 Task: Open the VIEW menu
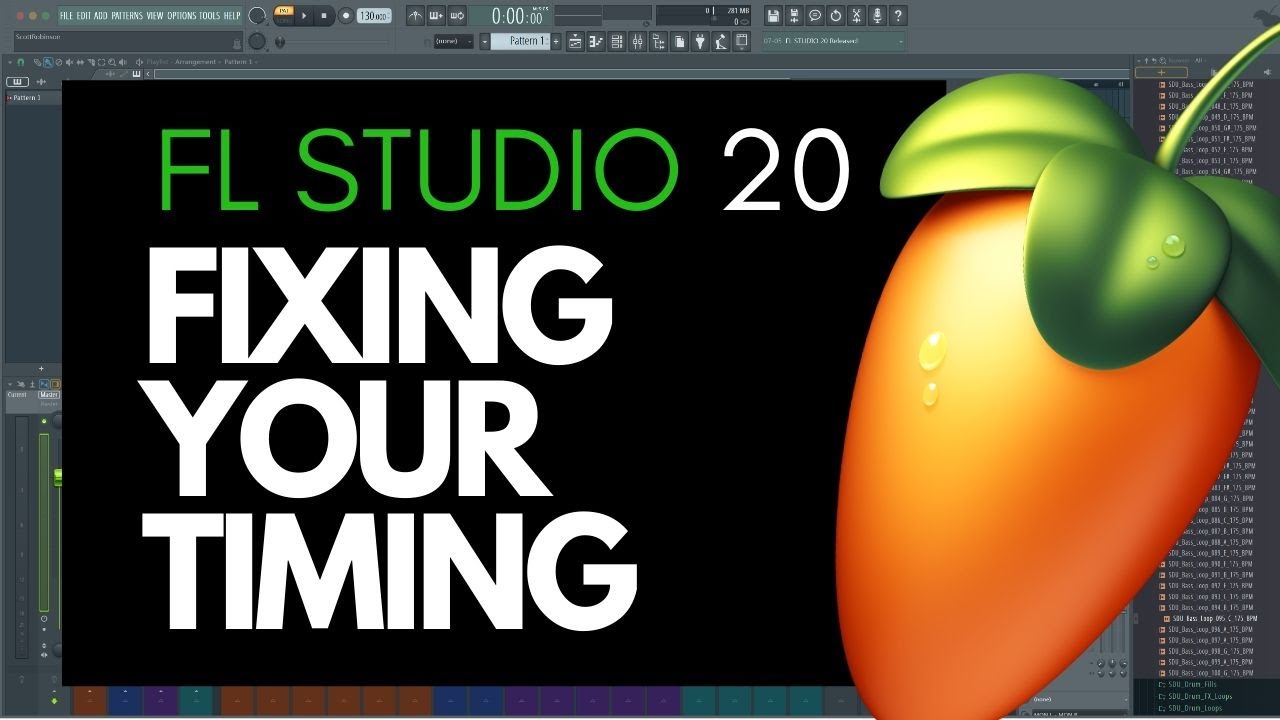(x=155, y=16)
